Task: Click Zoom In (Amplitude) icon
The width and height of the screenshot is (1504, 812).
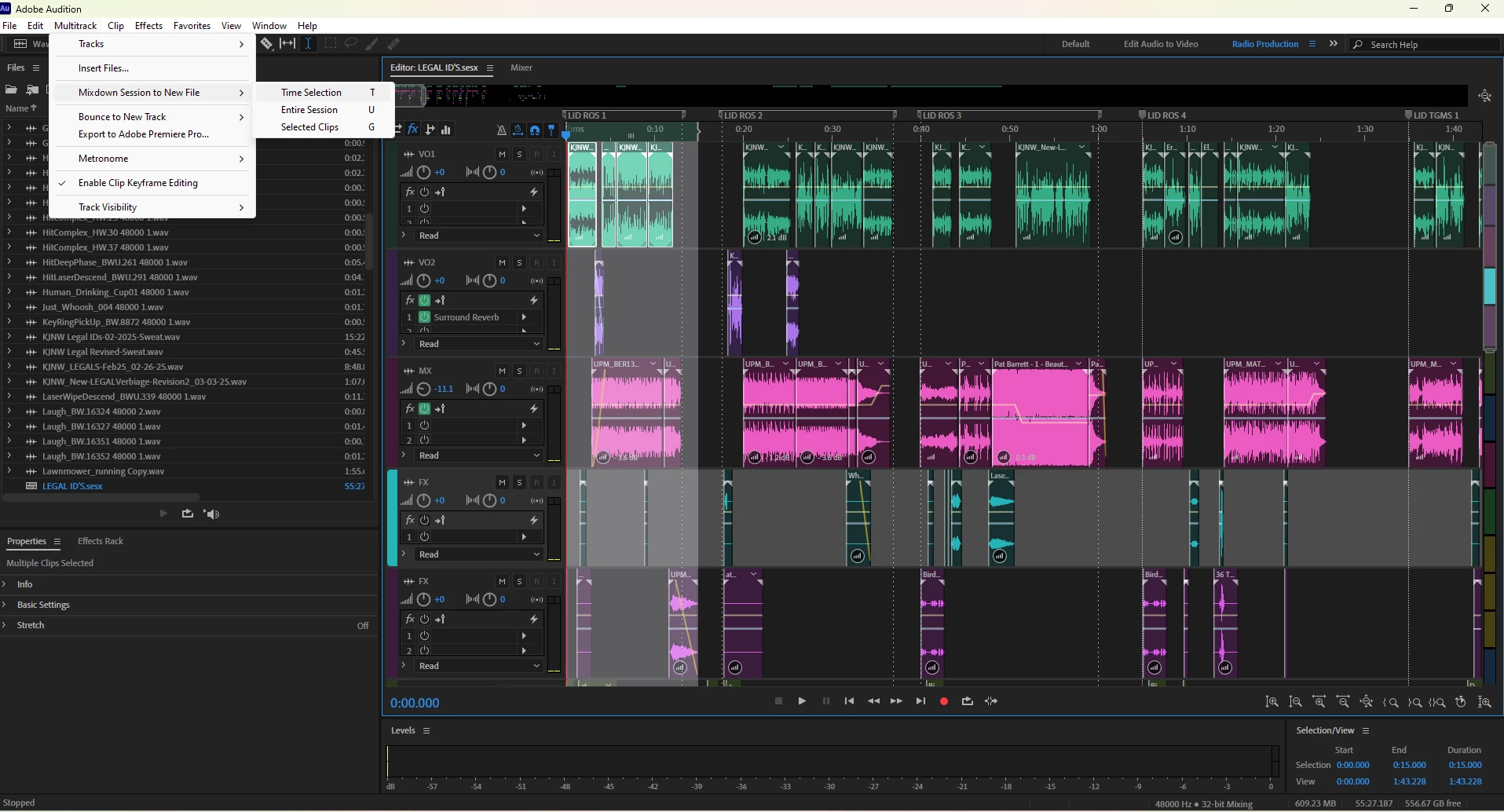Action: [x=1272, y=702]
